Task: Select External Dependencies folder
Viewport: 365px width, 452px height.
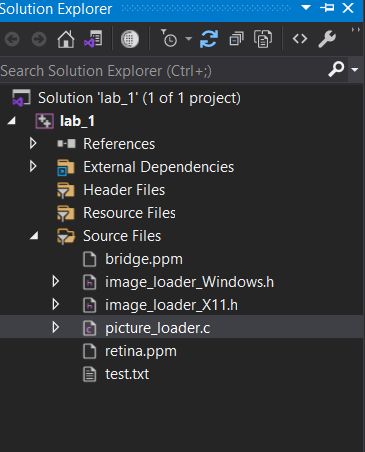Action: point(159,167)
